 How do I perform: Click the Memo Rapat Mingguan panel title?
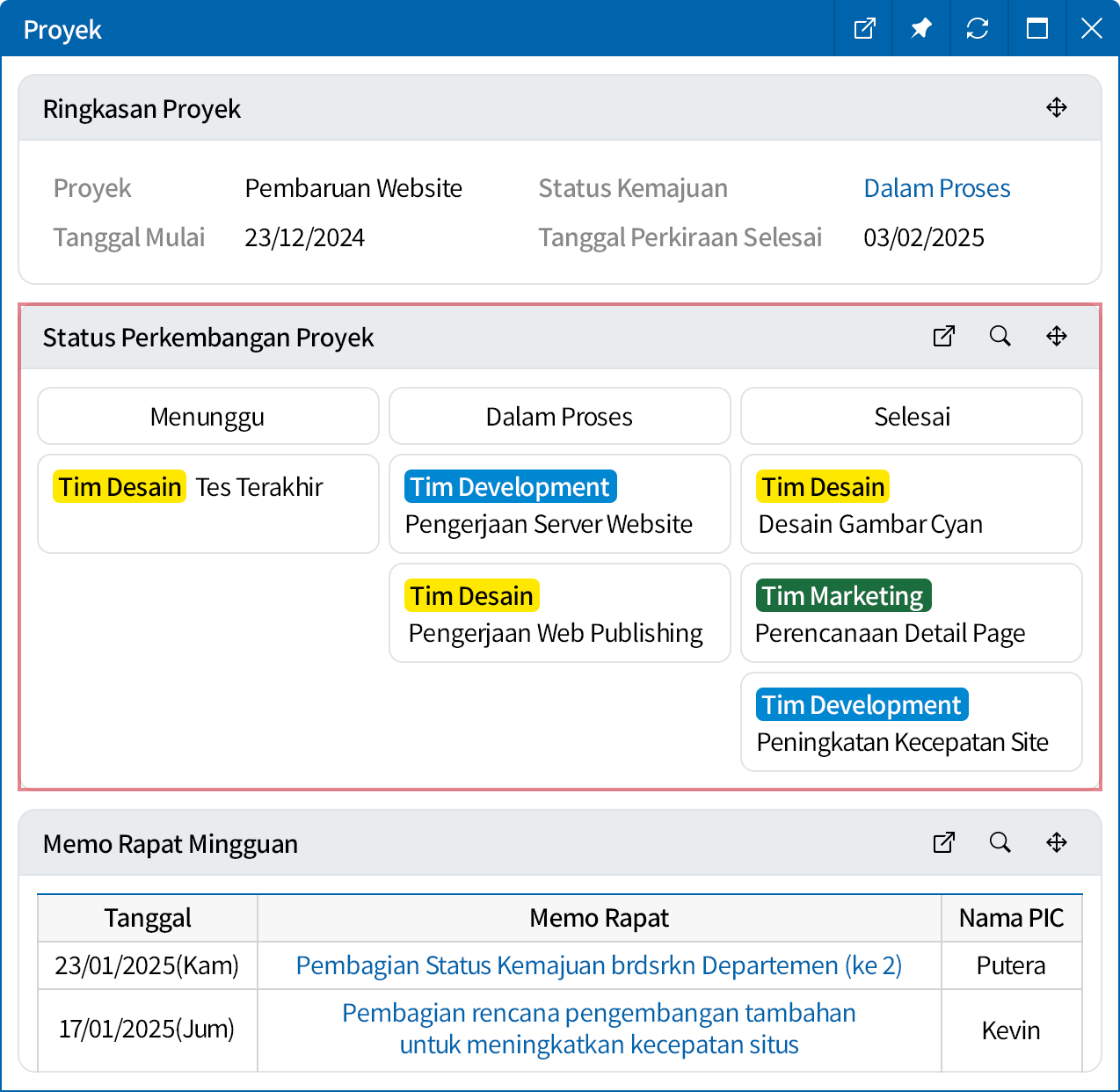tap(171, 844)
